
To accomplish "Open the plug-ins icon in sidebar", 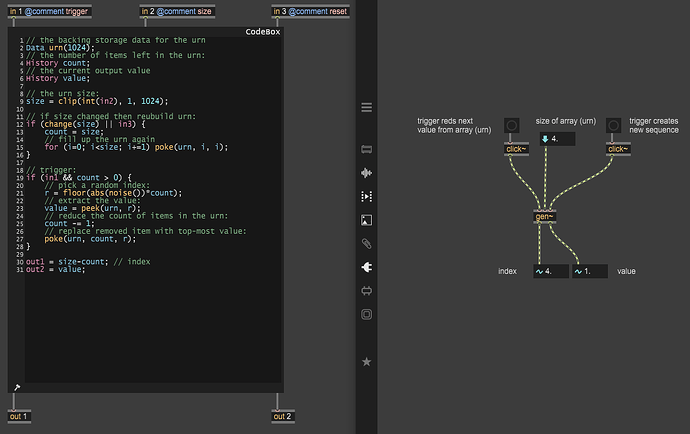I will [x=366, y=267].
